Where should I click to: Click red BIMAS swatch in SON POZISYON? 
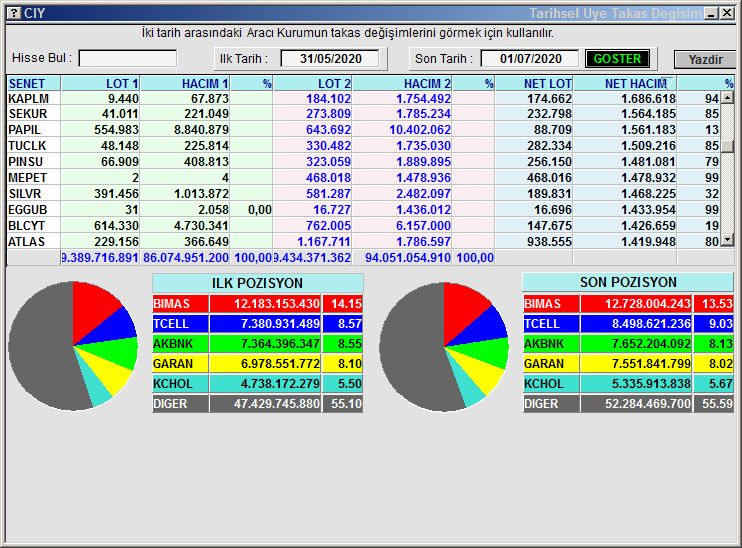click(x=551, y=304)
